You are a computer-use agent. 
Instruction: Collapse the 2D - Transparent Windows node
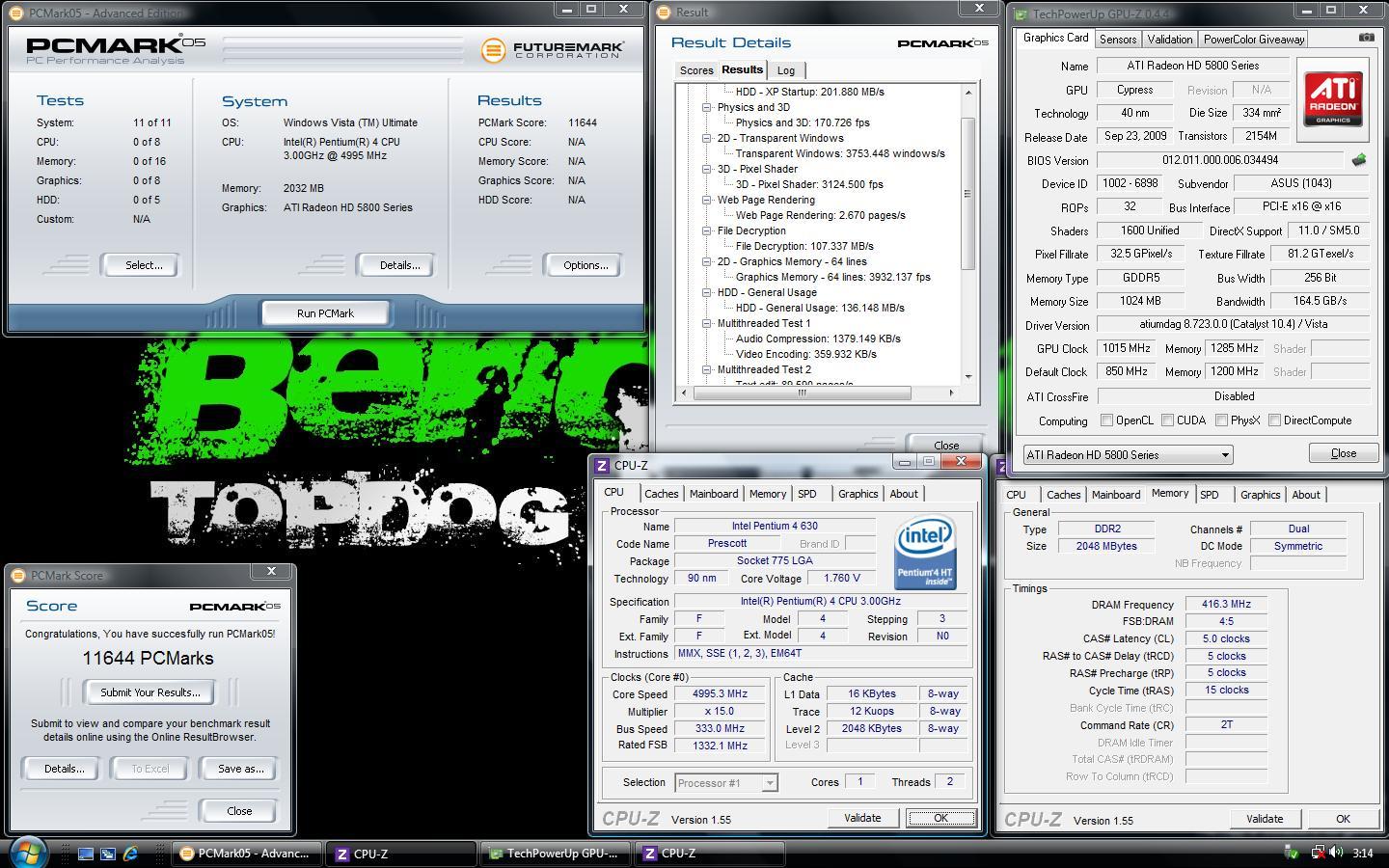707,139
